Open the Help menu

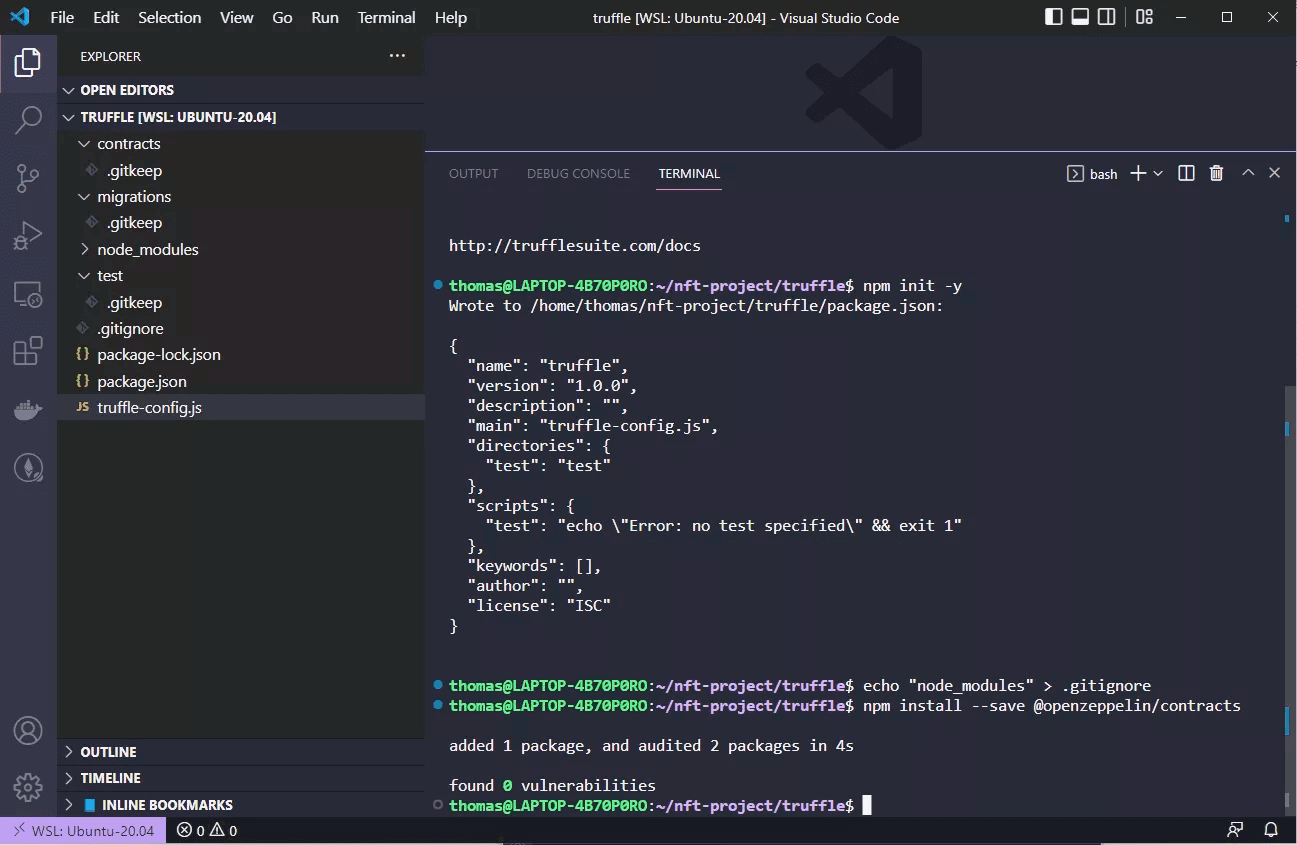tap(451, 17)
